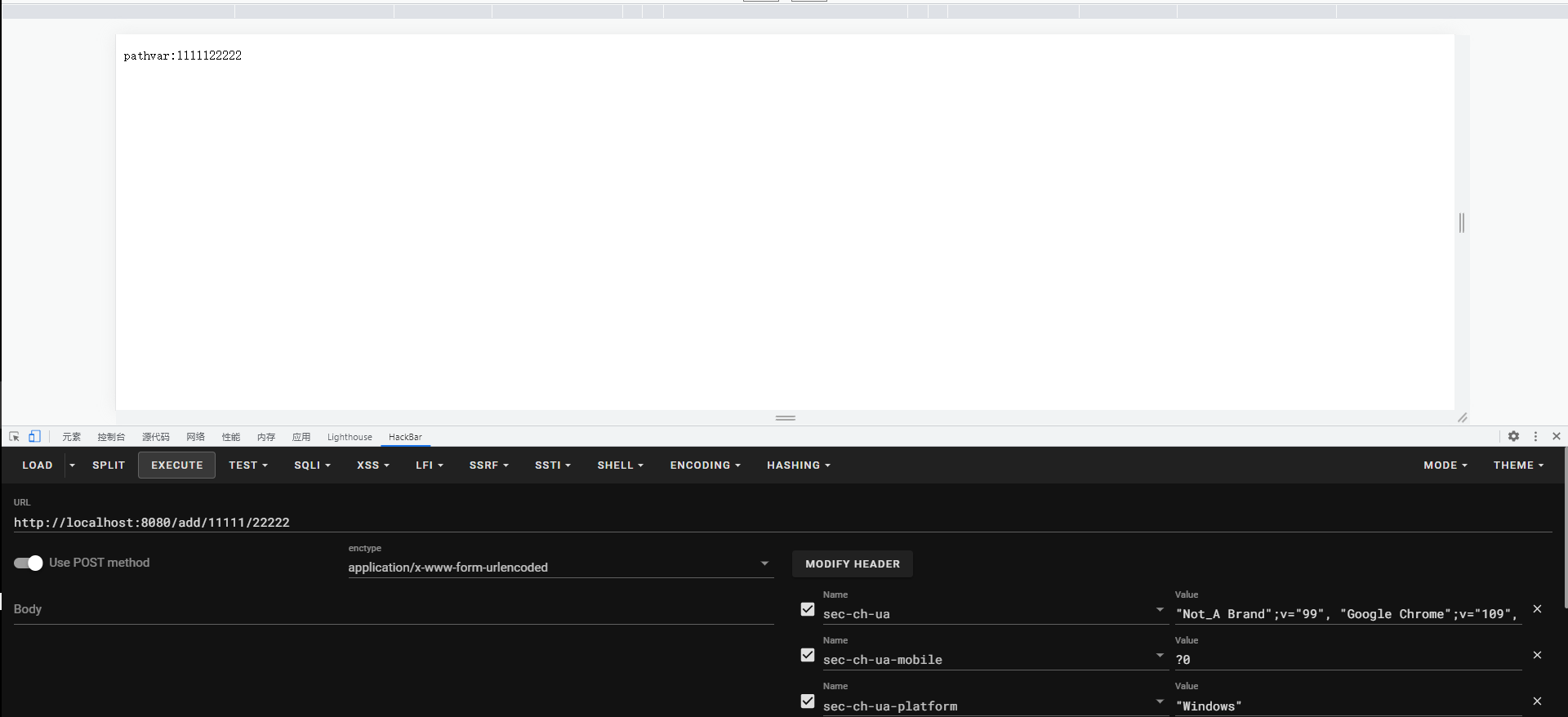The width and height of the screenshot is (1568, 717).
Task: Uncheck the sec-ch-ua header checkbox
Action: [808, 609]
